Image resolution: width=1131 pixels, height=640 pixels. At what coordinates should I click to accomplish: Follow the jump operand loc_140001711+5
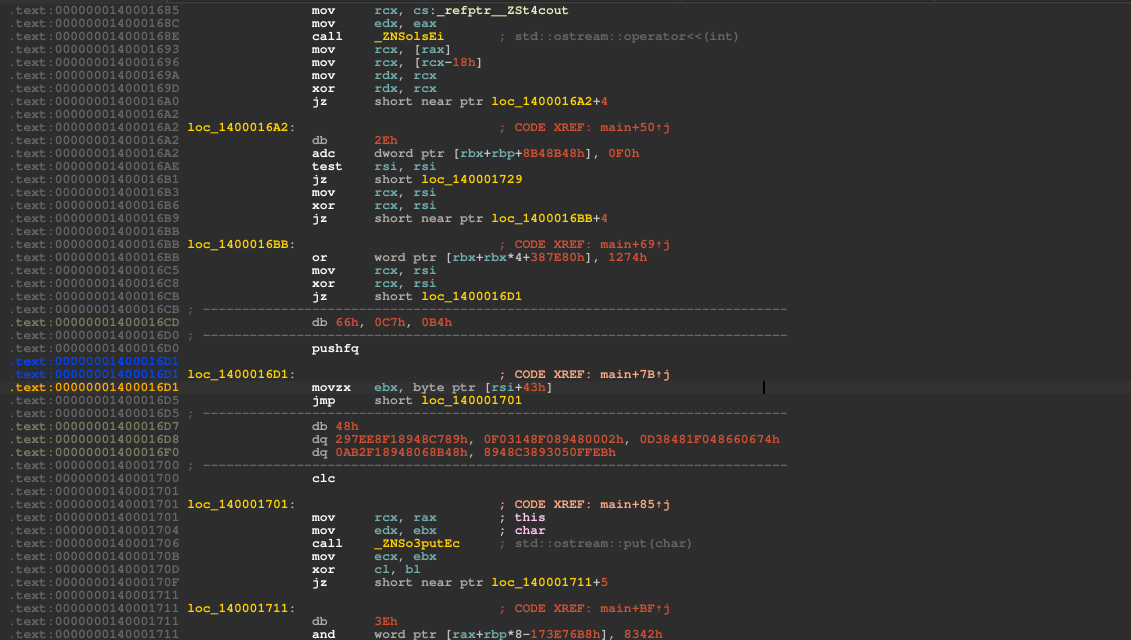tap(550, 582)
